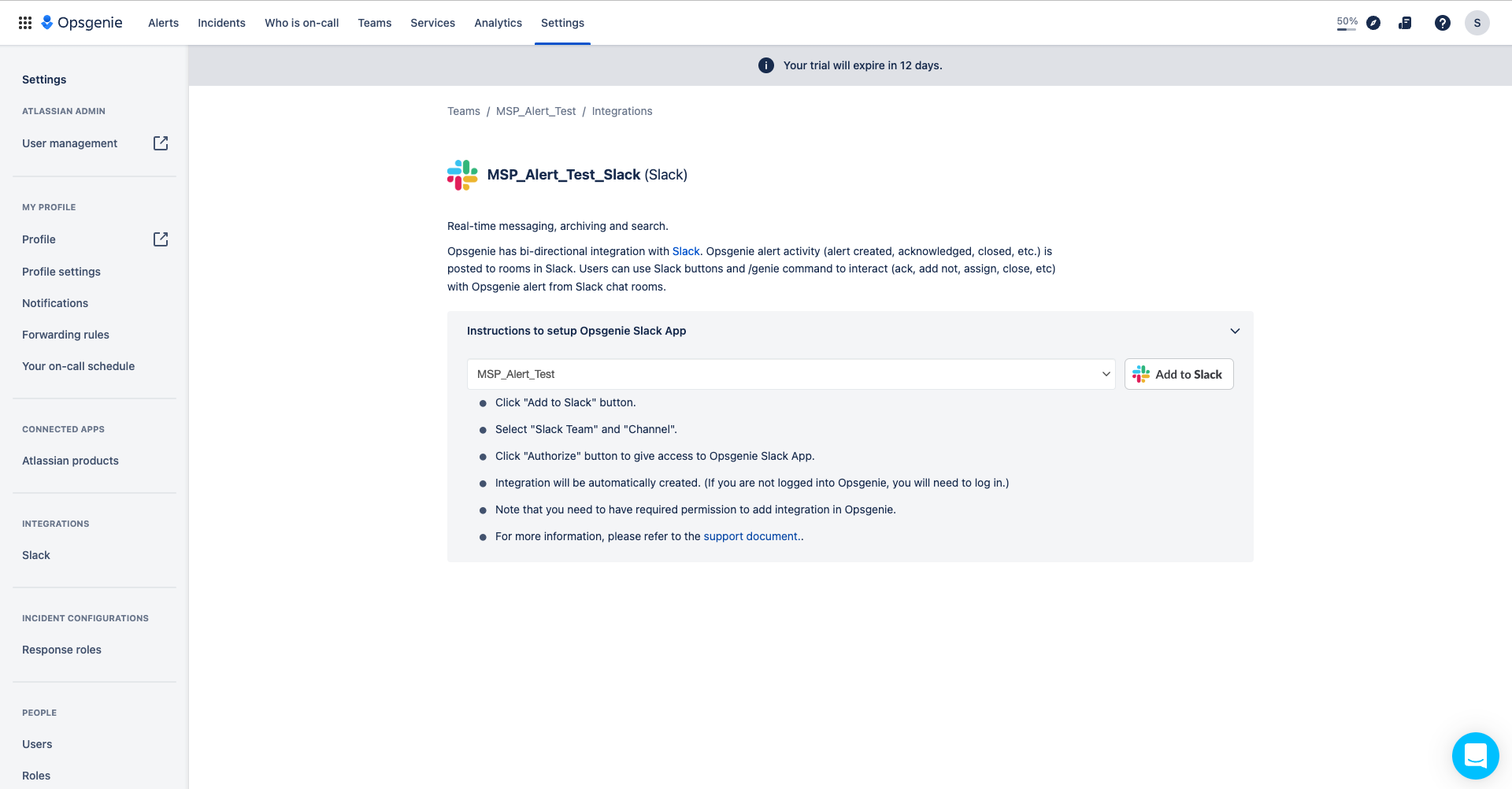
Task: Go to the Alerts tab
Action: pyautogui.click(x=163, y=23)
